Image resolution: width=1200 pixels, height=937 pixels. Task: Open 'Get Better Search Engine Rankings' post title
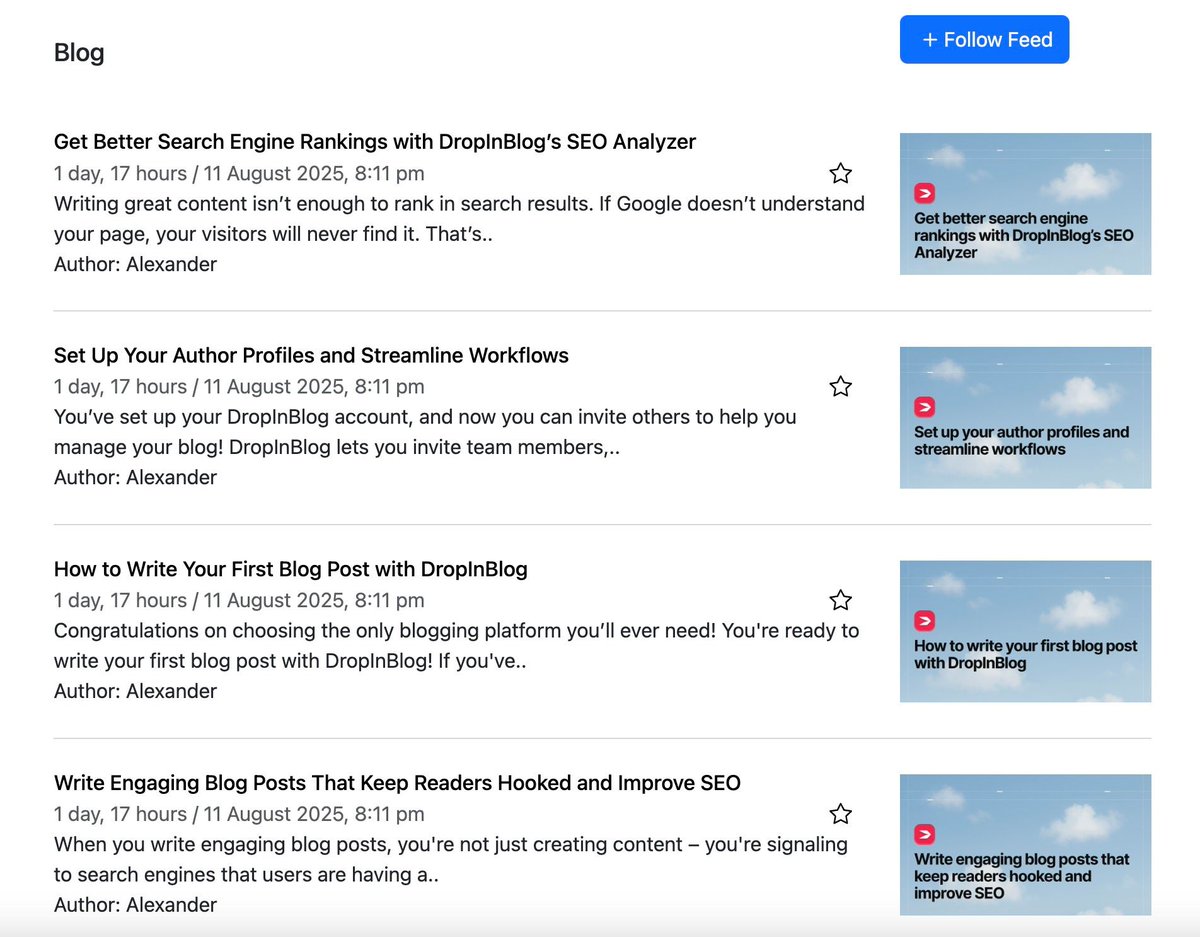tap(375, 142)
